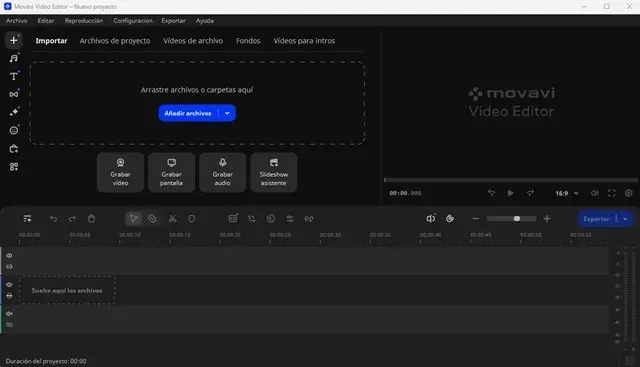Click the subtitles CC icon in timeline toolbar
Image resolution: width=640 pixels, height=367 pixels.
233,218
